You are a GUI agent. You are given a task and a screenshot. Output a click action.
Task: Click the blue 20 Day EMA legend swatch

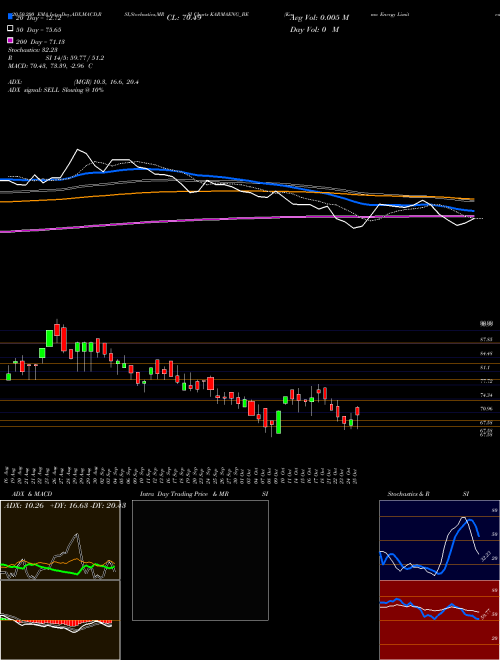[x=10, y=17]
